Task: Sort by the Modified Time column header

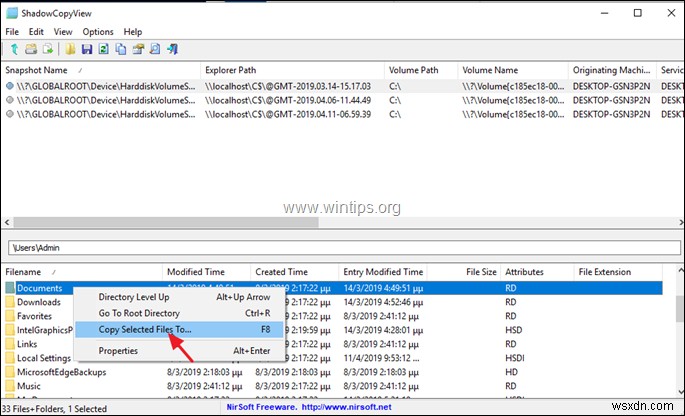Action: pos(207,272)
